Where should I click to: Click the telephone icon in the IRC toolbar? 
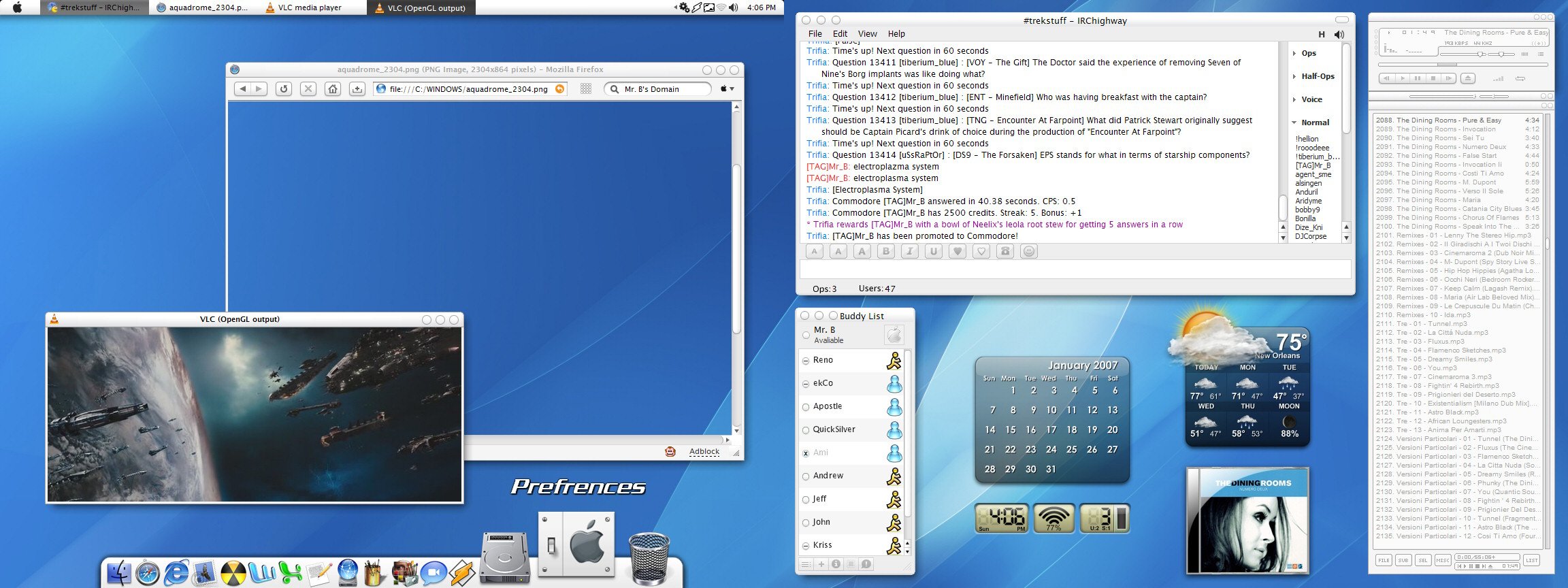[x=1005, y=251]
